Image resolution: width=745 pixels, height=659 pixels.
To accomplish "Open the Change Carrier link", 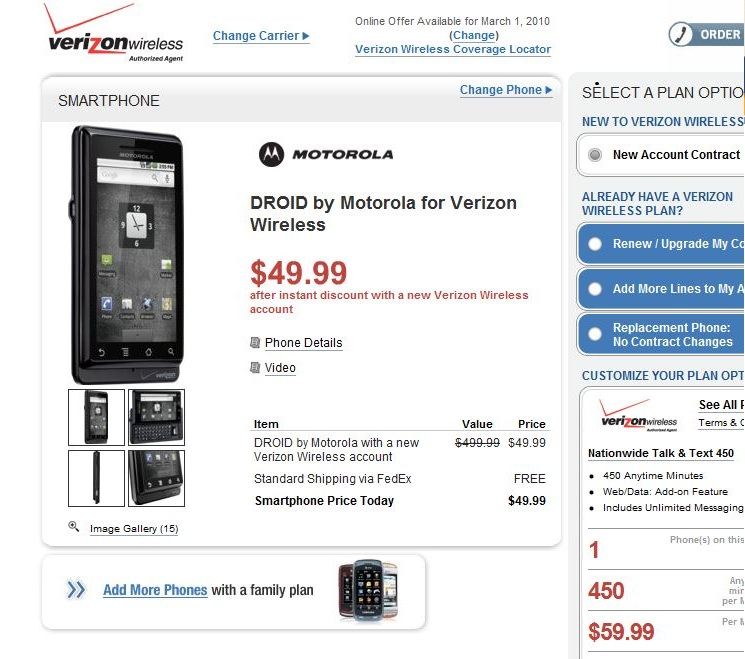I will [261, 37].
